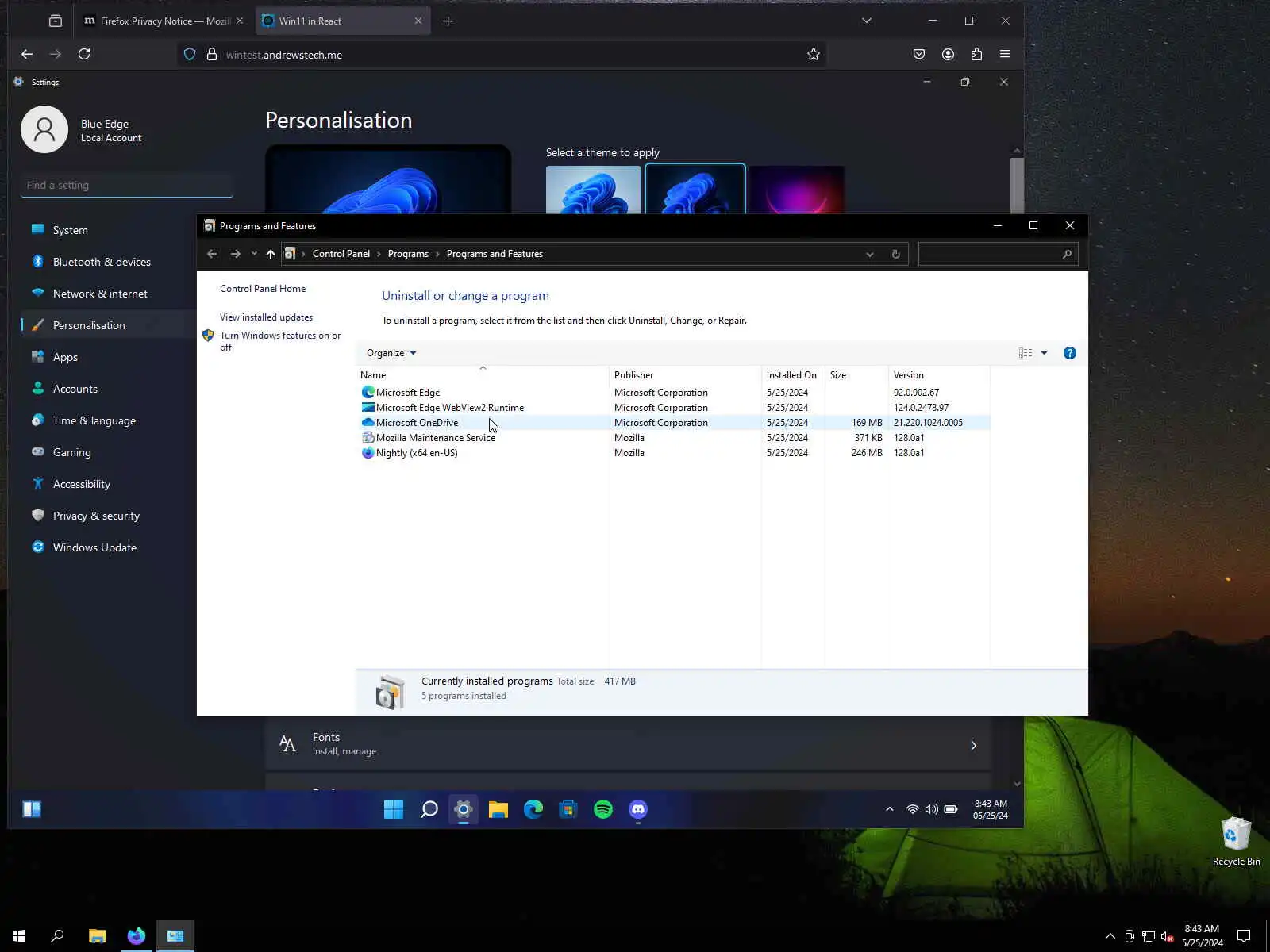Select the Microsoft OneDrive program

pos(673,423)
